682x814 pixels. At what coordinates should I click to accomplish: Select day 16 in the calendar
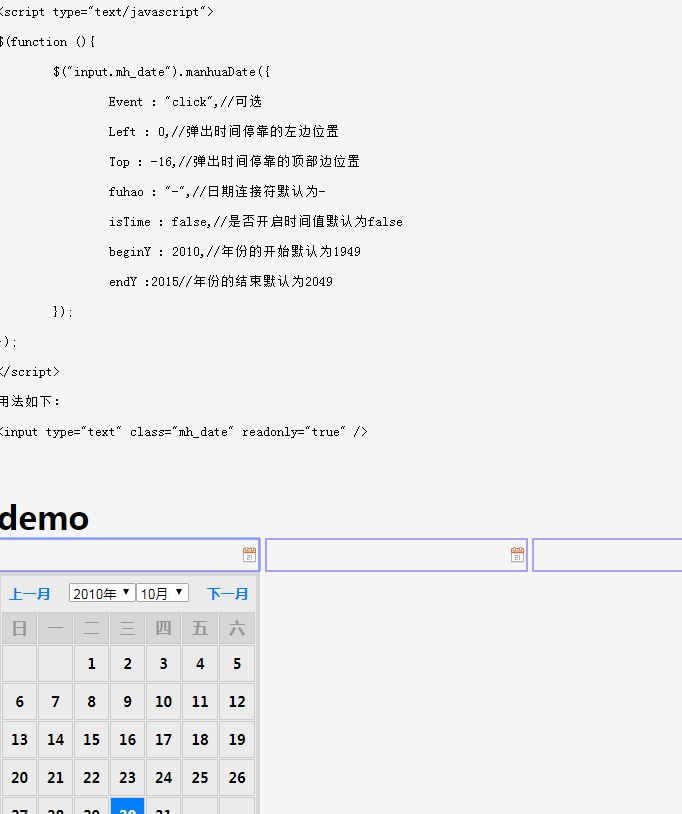[128, 739]
